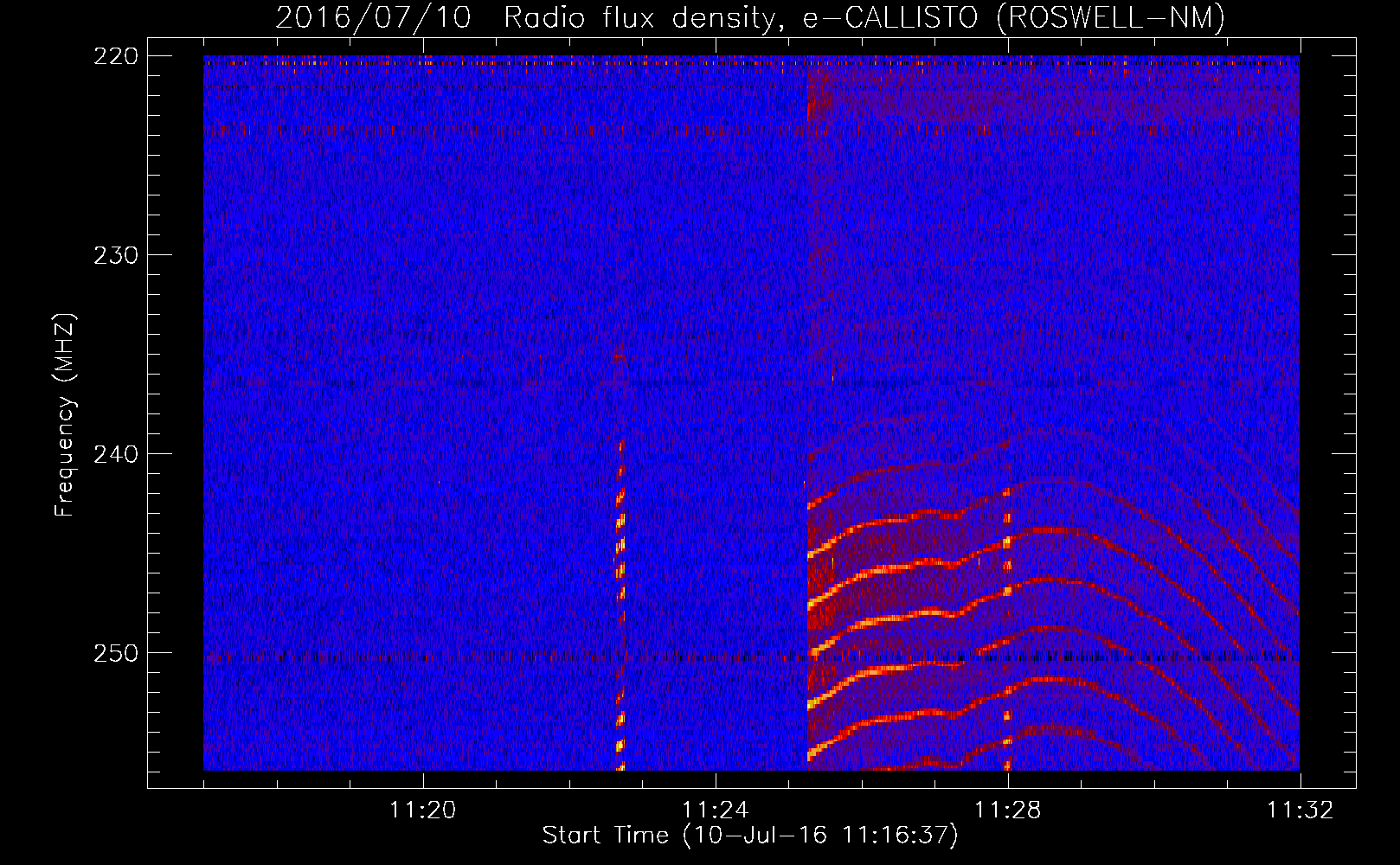
Task: Click the plot title mentioning e-CALLISTO
Action: (x=751, y=17)
